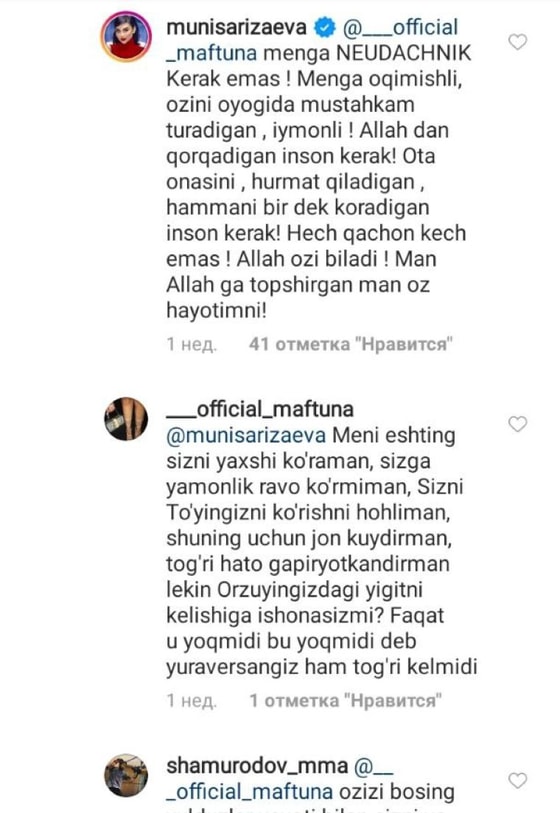Open the shamurodov_mma username link
Image resolution: width=560 pixels, height=813 pixels.
coord(257,765)
